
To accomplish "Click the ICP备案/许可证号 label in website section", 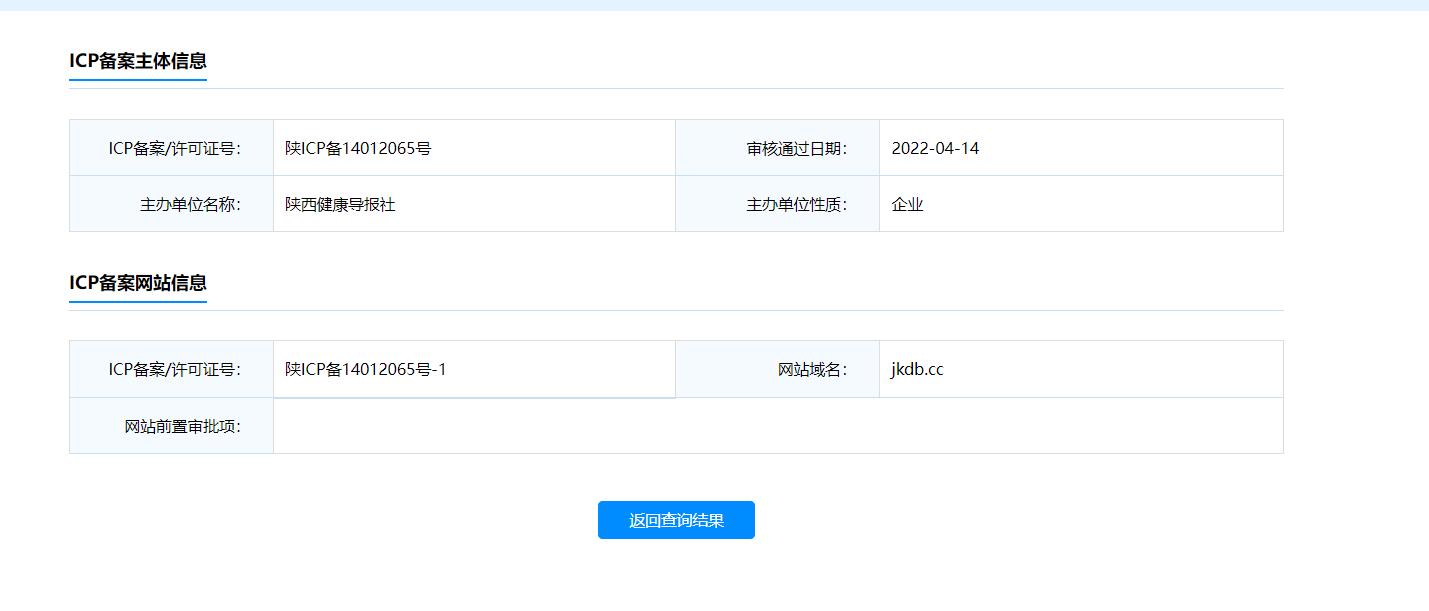I will point(170,368).
